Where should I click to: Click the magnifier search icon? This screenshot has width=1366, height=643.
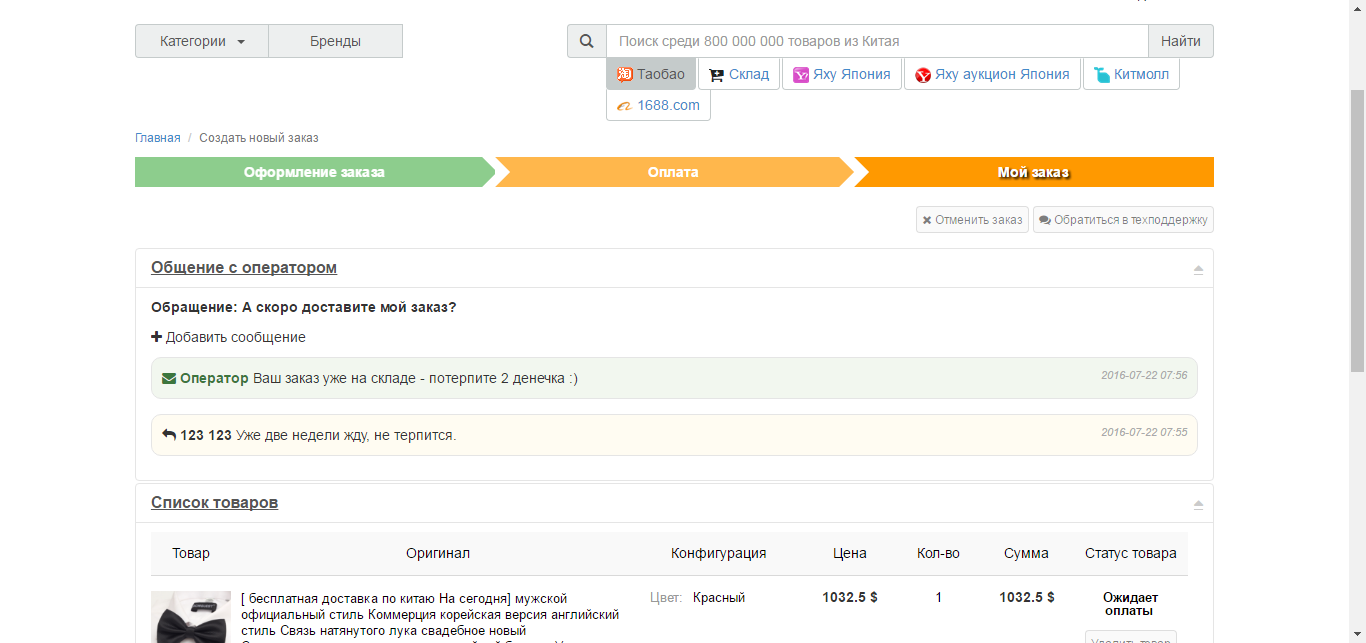tap(587, 41)
